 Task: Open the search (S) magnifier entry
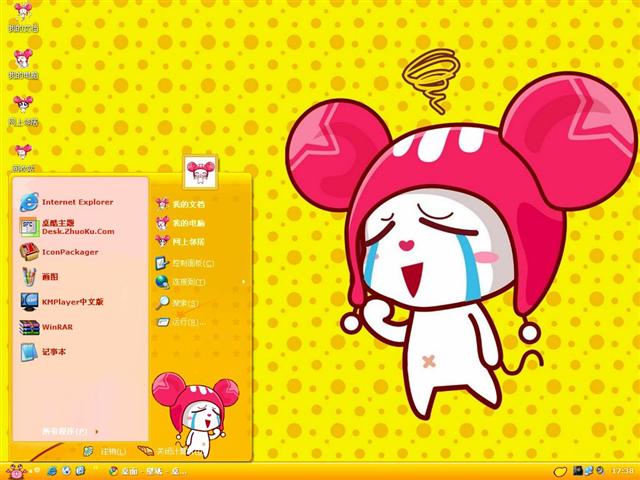(177, 303)
